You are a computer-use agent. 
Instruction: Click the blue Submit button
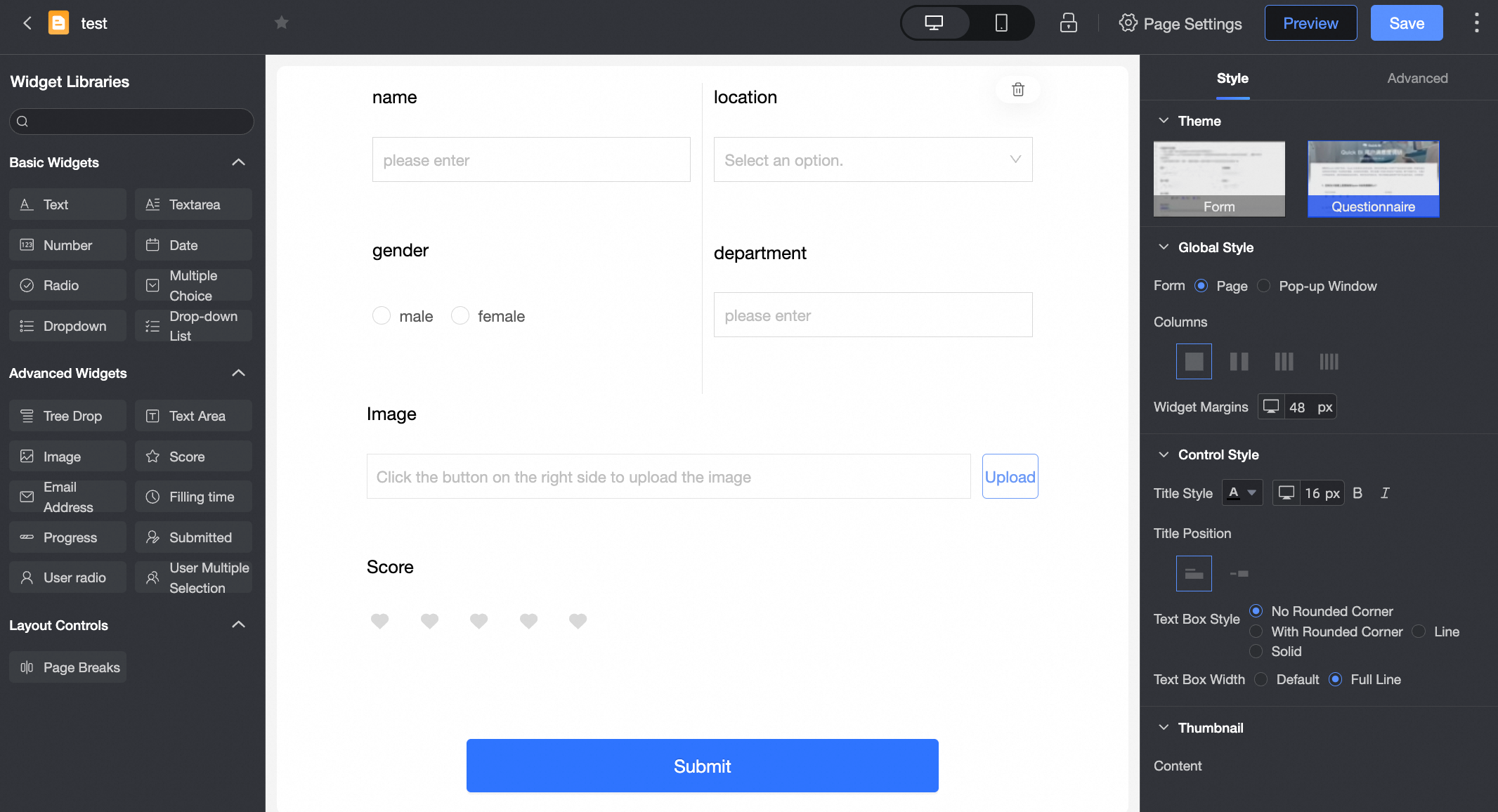pos(702,766)
